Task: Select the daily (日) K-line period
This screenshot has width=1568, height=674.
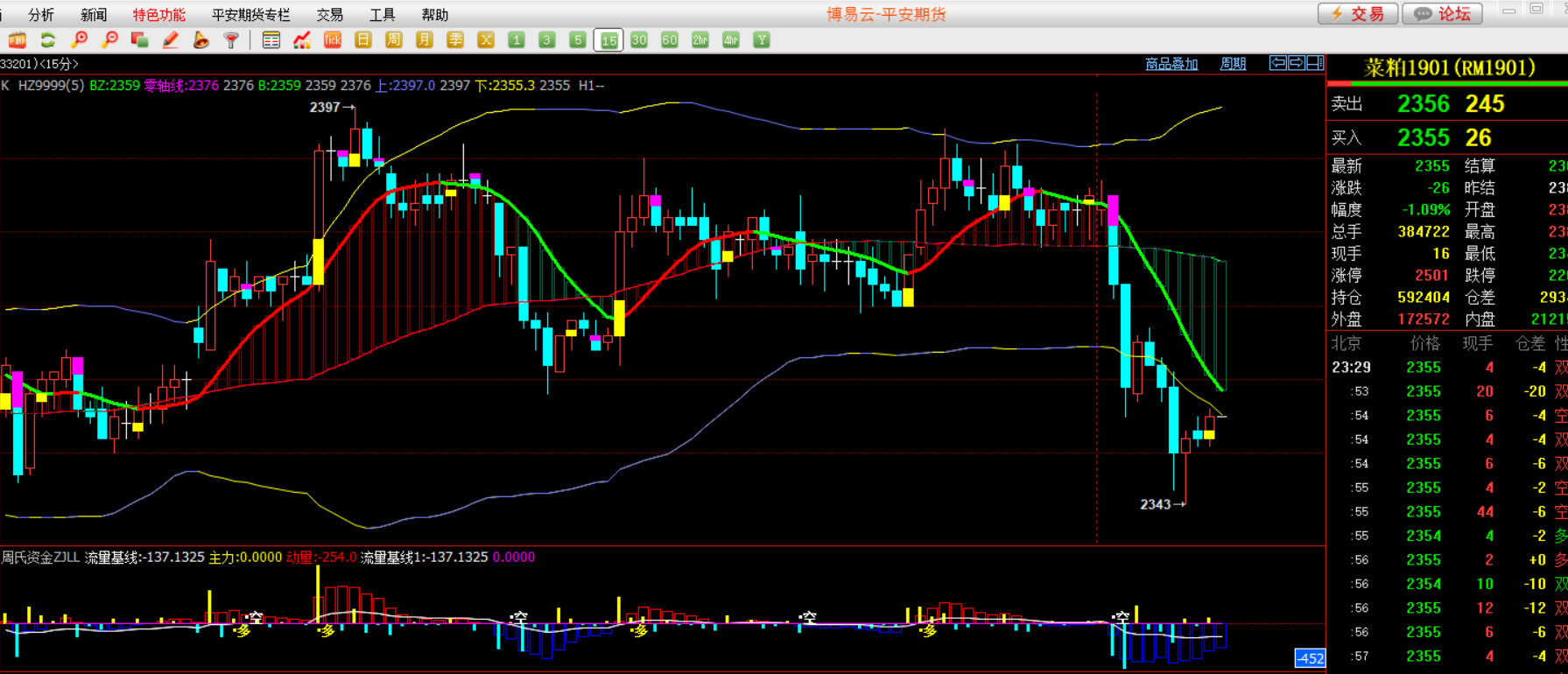Action: coord(363,40)
